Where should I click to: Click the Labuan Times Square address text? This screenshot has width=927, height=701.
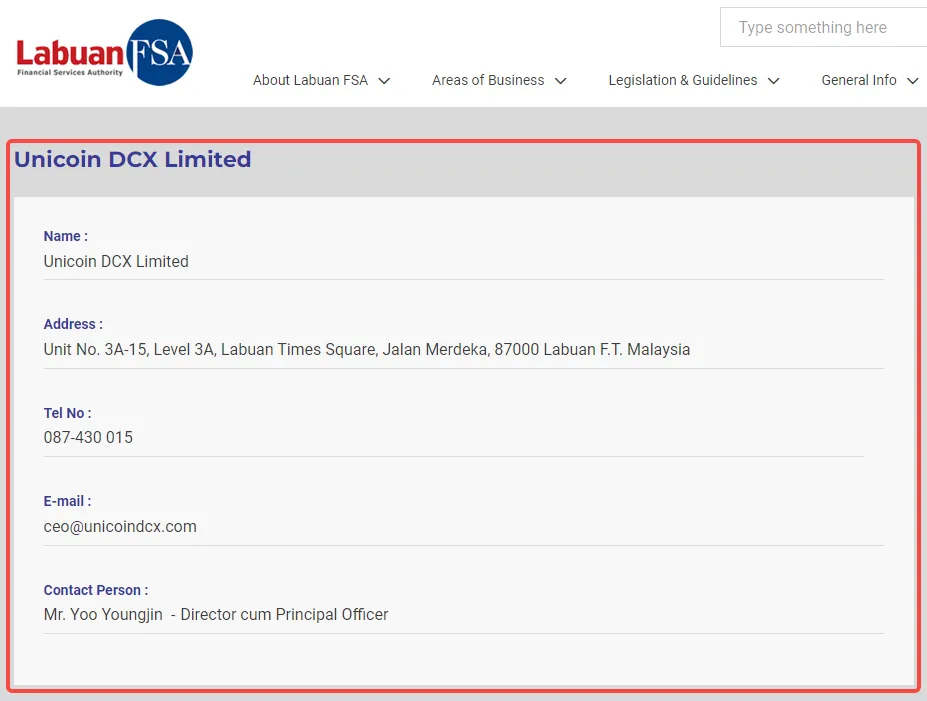click(x=367, y=349)
